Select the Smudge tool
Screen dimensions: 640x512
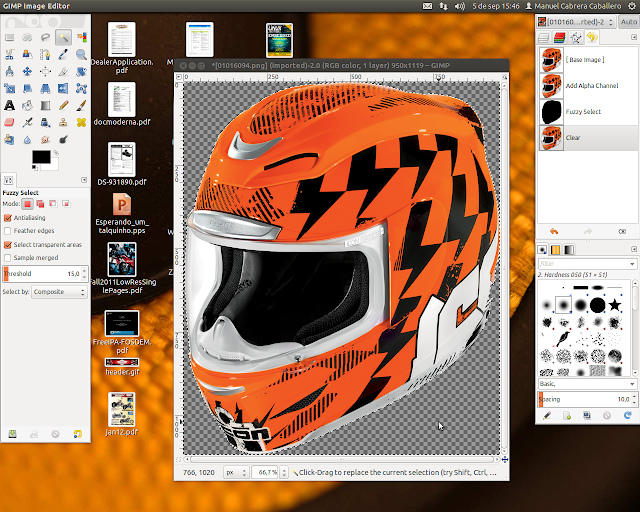tap(45, 140)
